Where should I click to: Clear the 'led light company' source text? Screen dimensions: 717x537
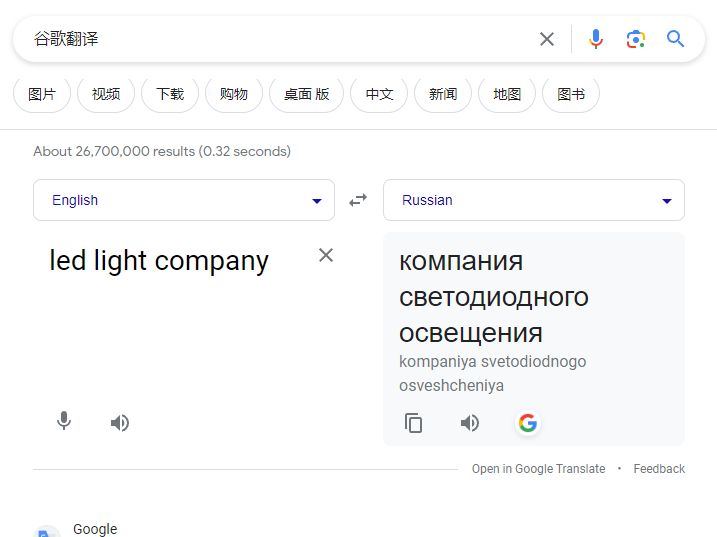[x=326, y=255]
